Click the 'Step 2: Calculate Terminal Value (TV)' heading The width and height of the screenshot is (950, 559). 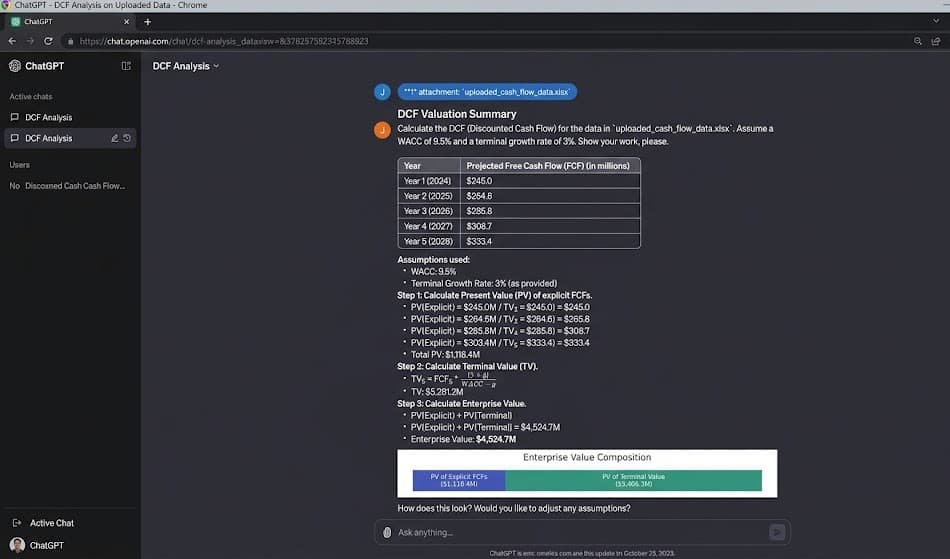pos(467,366)
